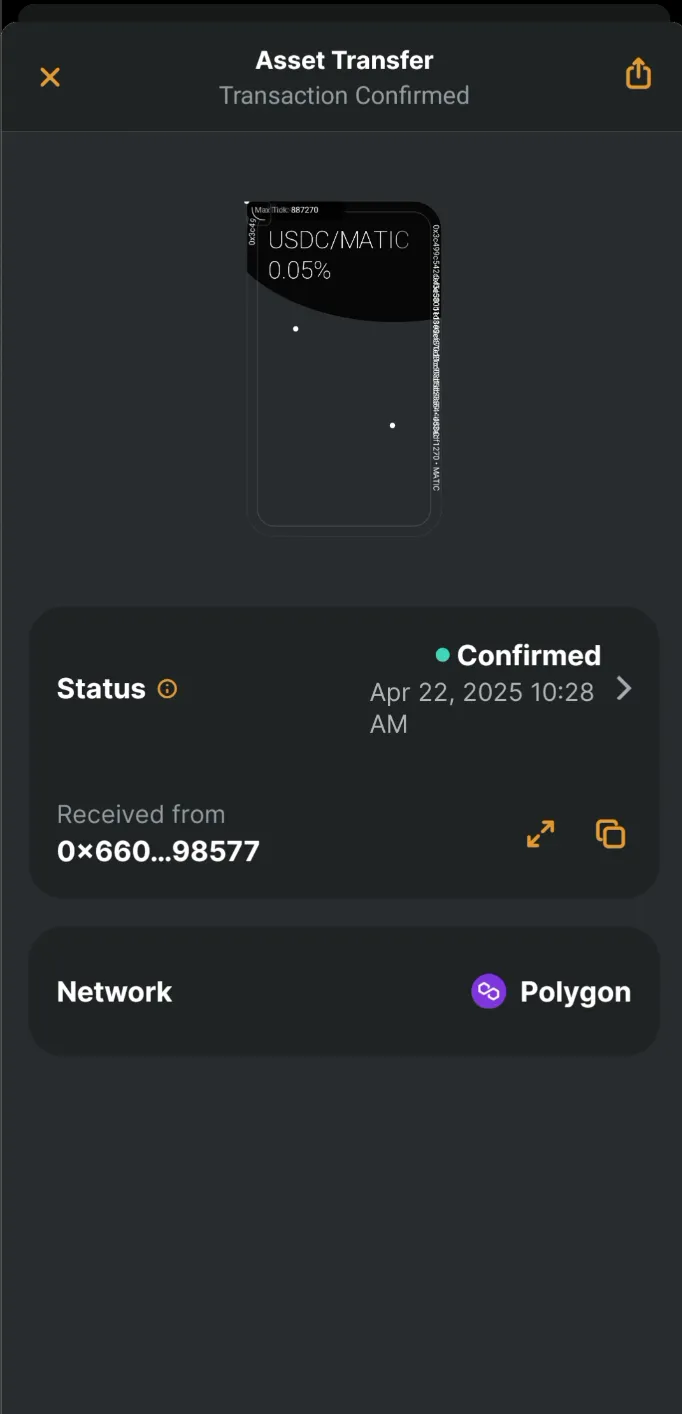Click the orange X close icon
This screenshot has width=682, height=1414.
pos(49,76)
